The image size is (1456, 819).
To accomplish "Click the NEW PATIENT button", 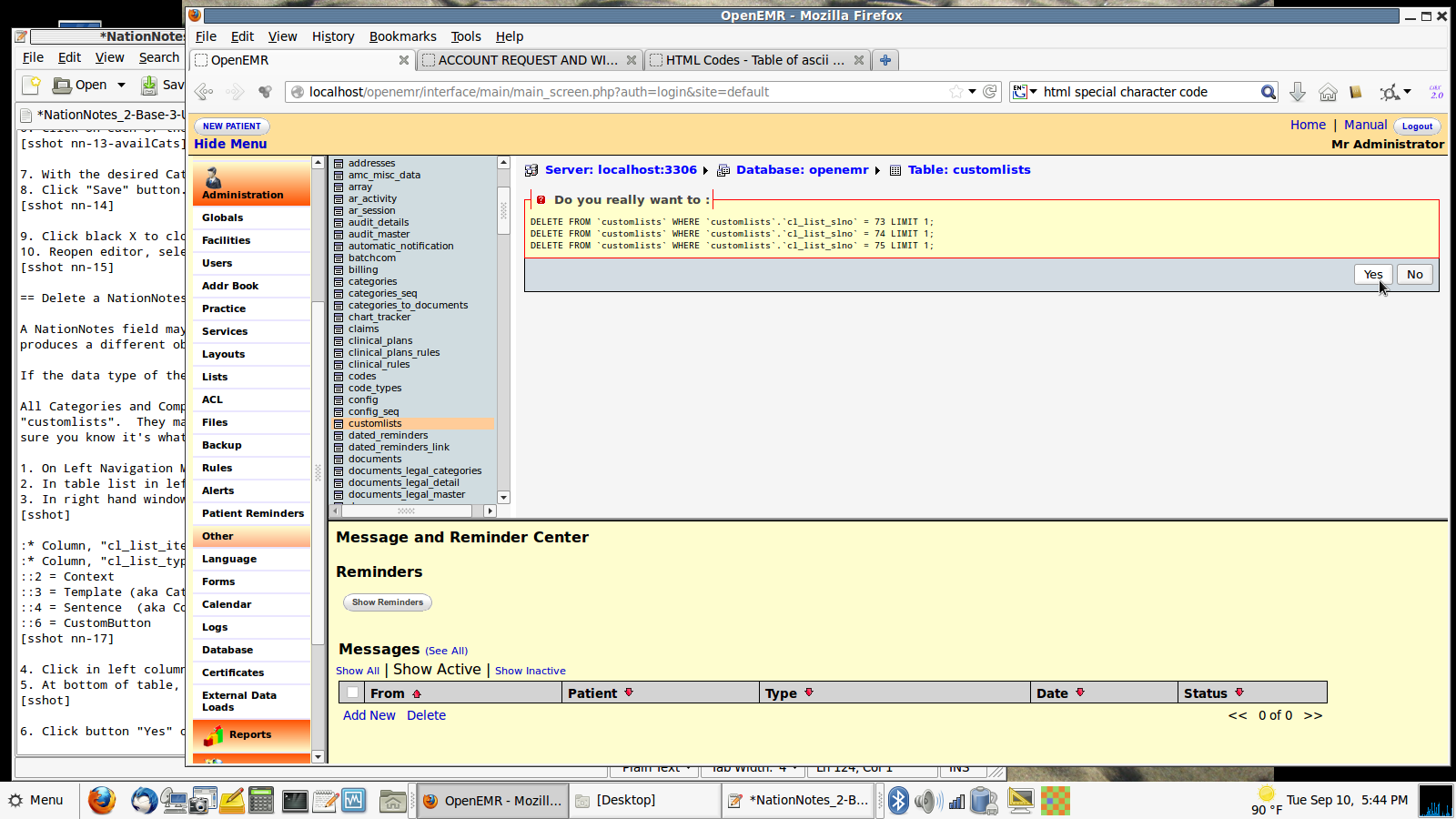I will coord(232,126).
